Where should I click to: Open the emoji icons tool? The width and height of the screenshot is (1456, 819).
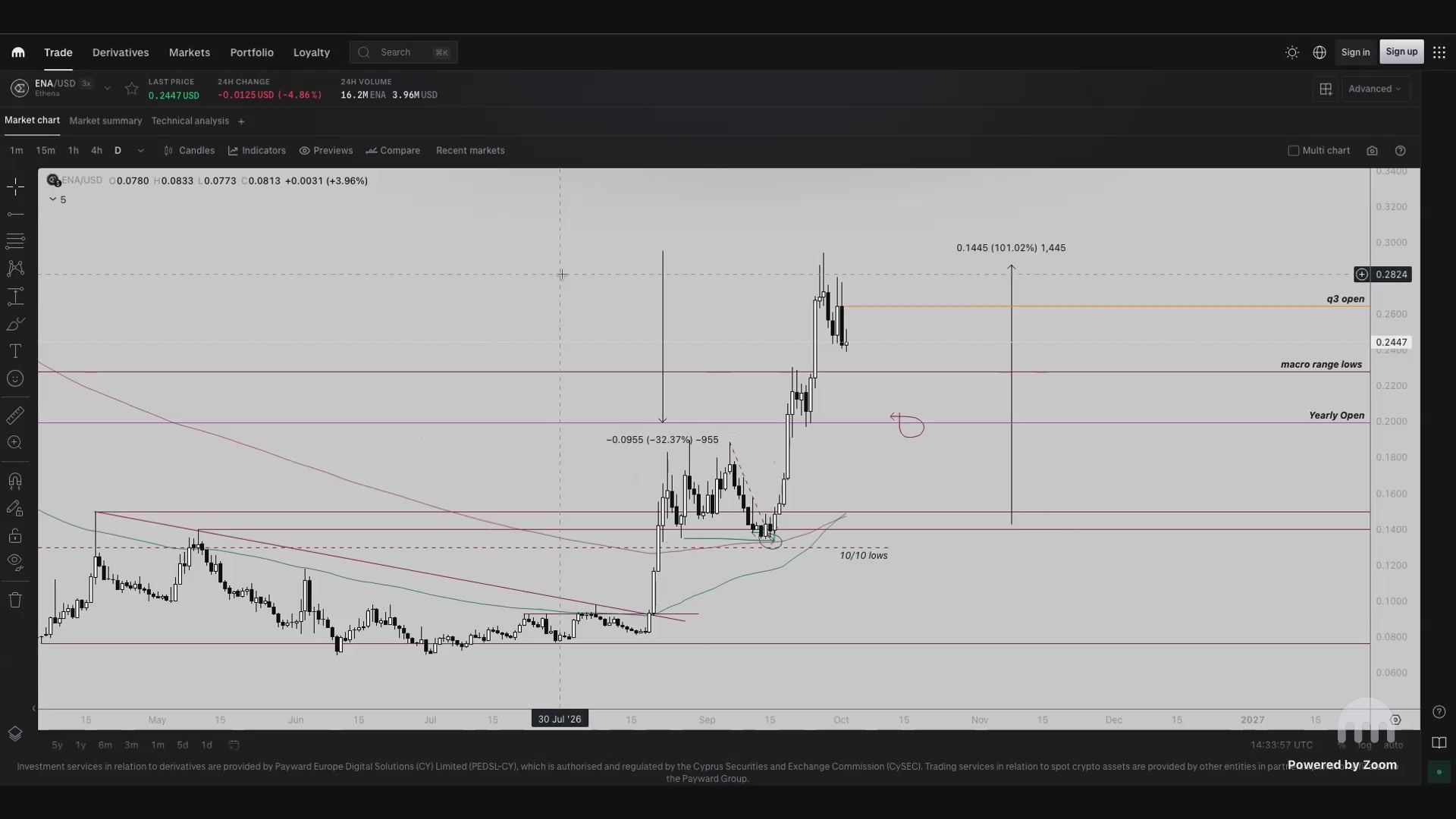click(x=15, y=378)
